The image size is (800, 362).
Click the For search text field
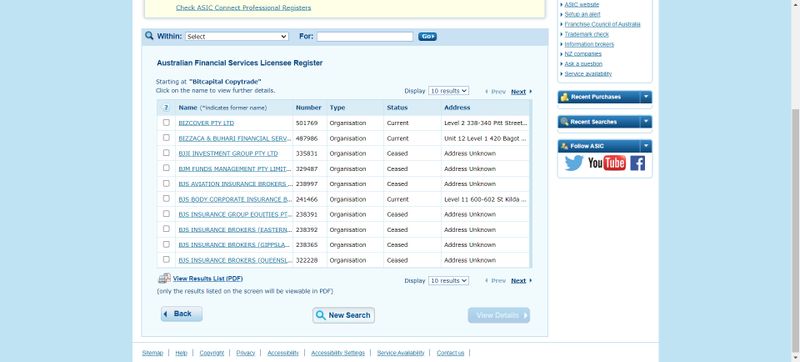click(x=365, y=37)
